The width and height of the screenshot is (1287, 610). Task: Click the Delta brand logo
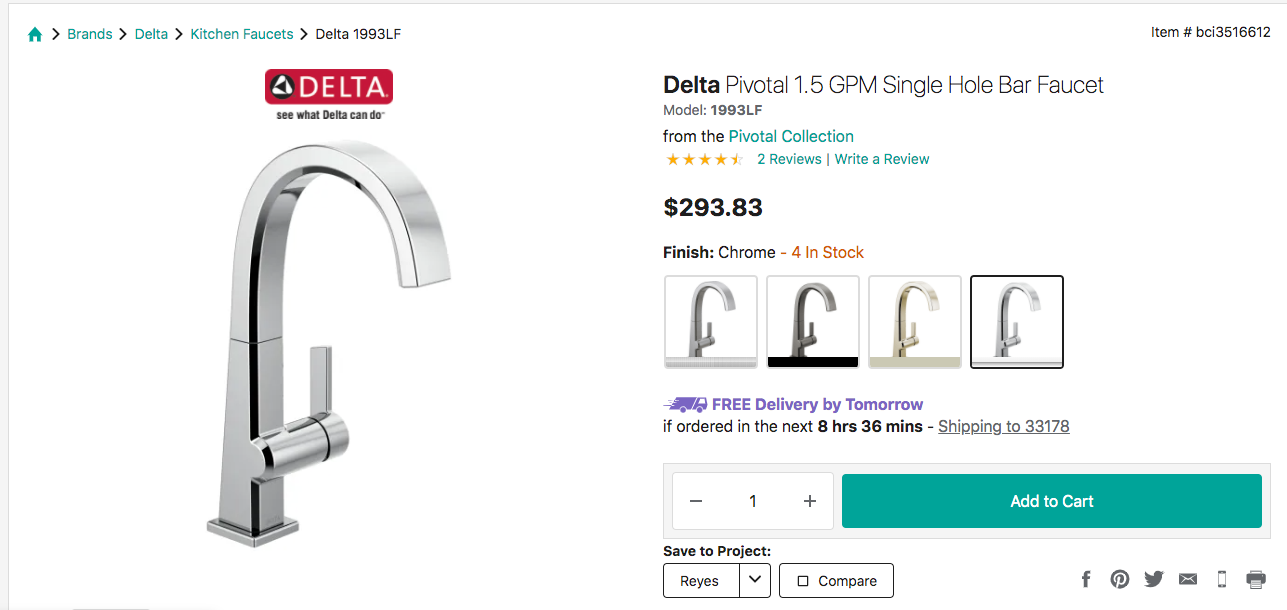click(328, 88)
